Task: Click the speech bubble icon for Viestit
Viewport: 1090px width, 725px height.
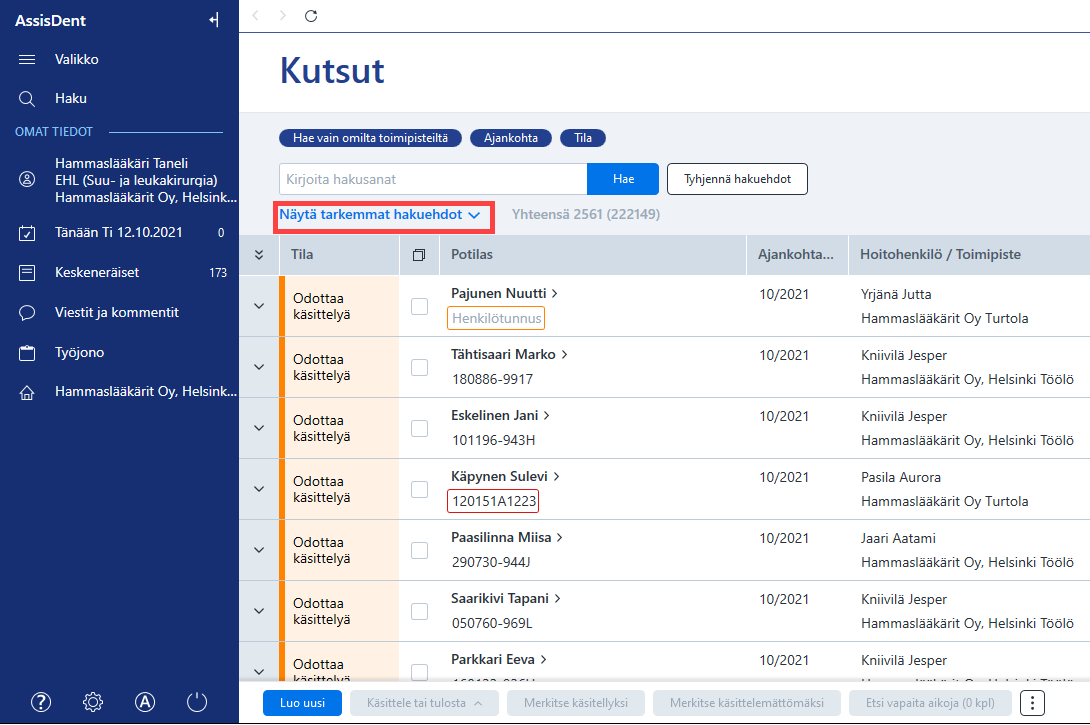Action: pos(26,313)
